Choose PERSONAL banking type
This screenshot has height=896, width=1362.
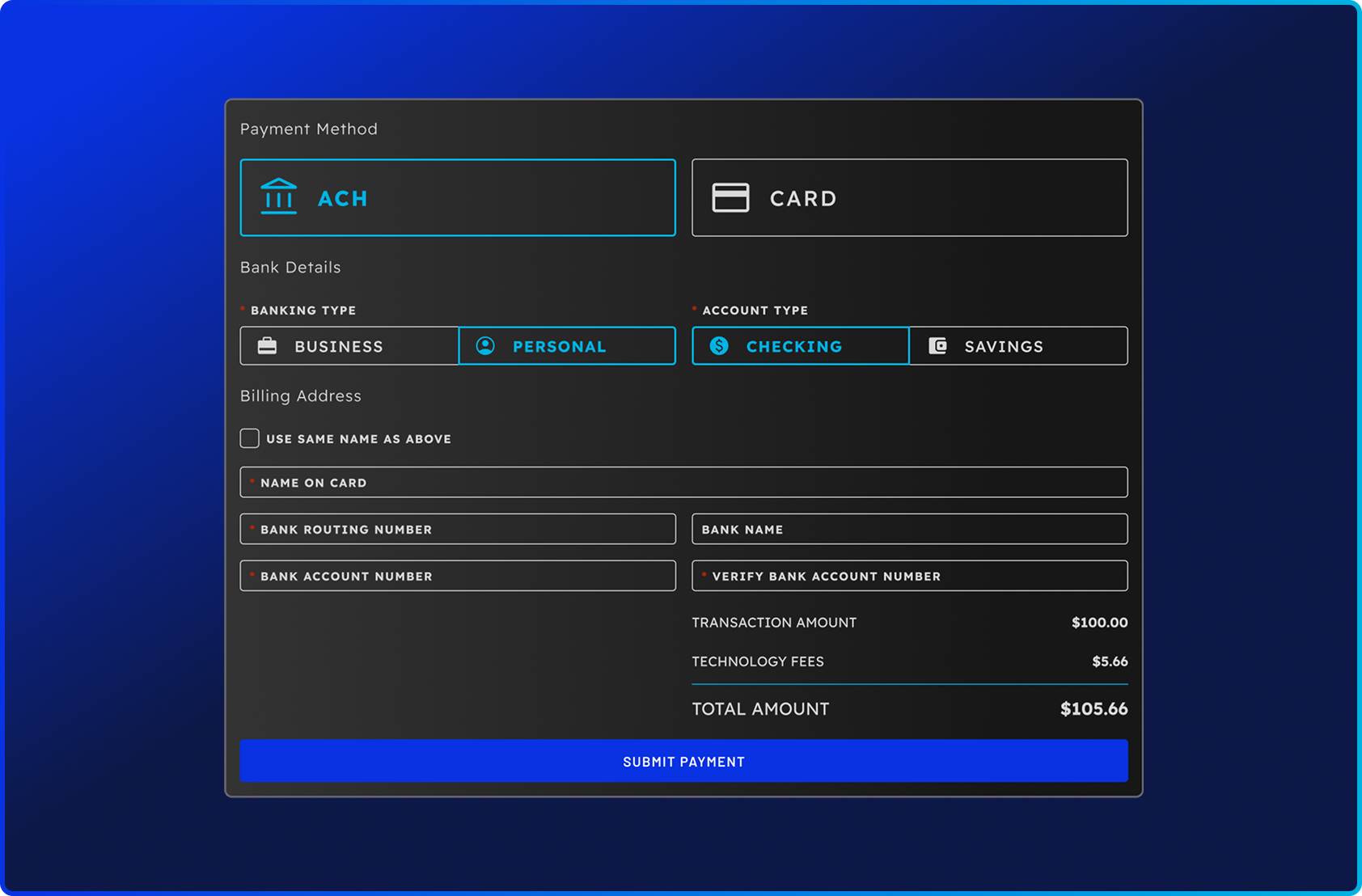pyautogui.click(x=567, y=346)
